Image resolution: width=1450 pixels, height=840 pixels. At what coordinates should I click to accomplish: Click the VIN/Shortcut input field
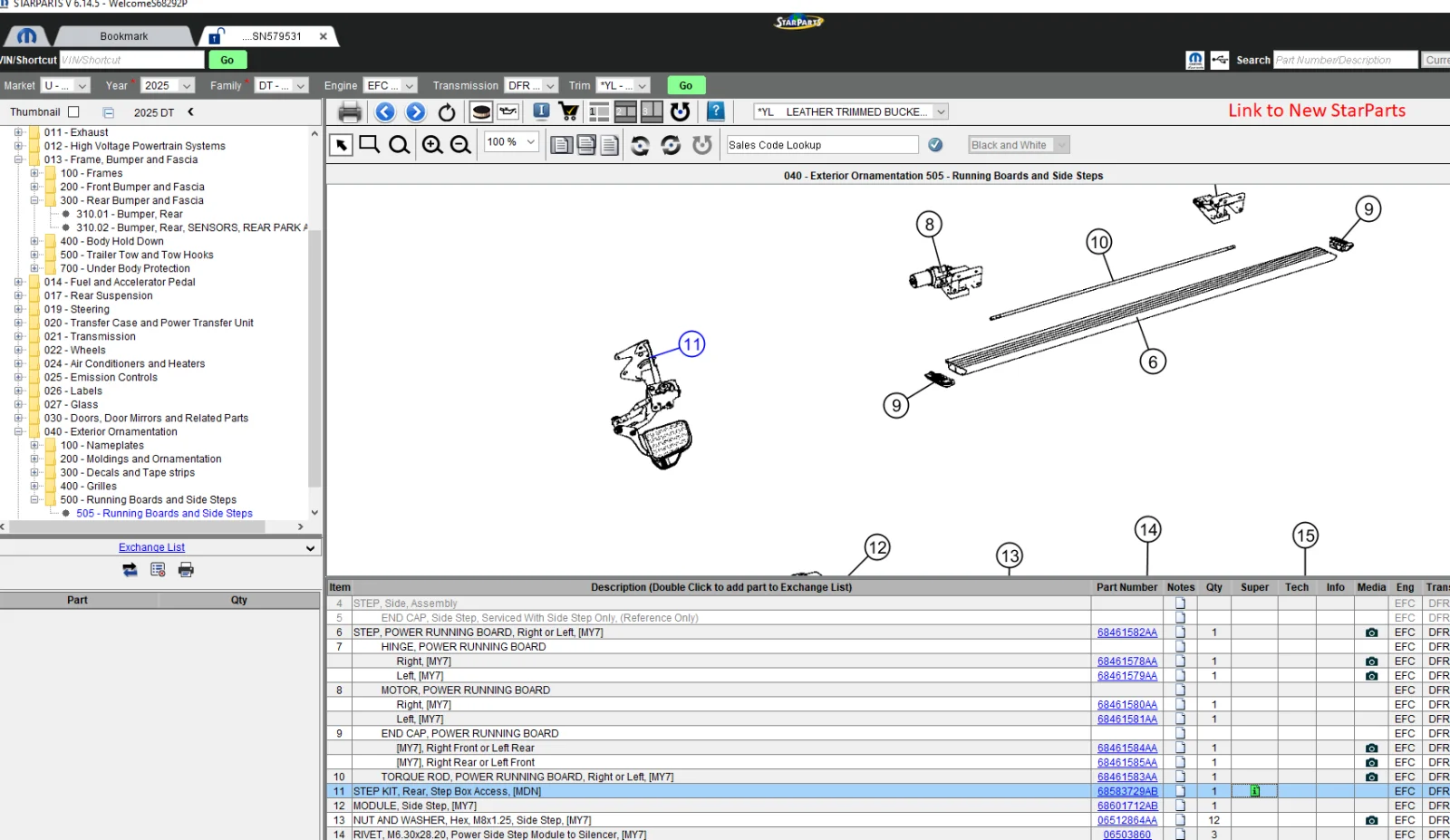tap(132, 60)
